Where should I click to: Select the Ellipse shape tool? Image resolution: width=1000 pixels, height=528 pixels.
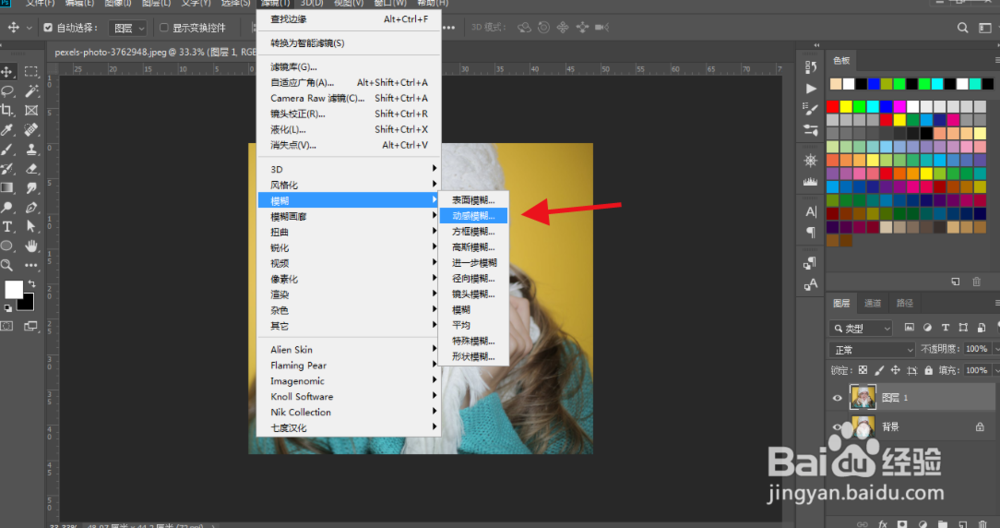(x=7, y=246)
